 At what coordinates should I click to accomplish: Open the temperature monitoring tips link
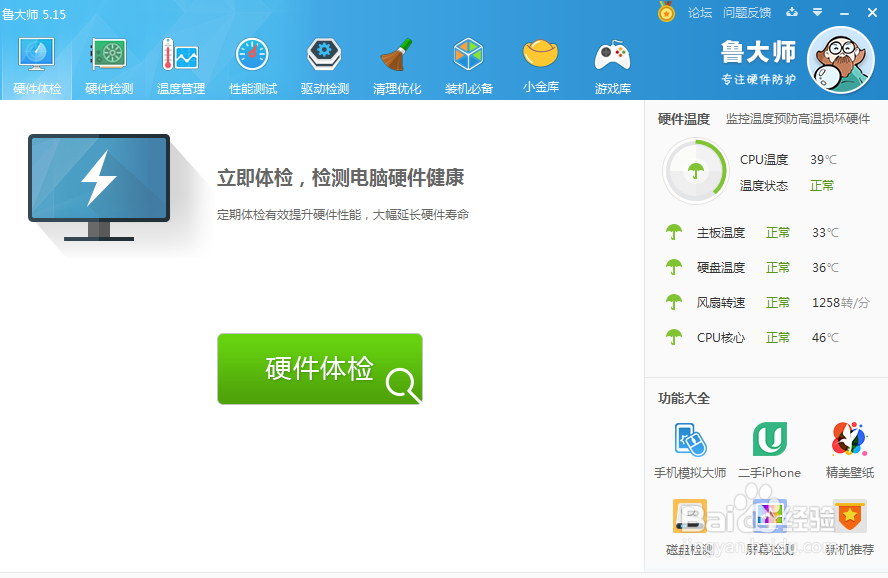coord(800,119)
